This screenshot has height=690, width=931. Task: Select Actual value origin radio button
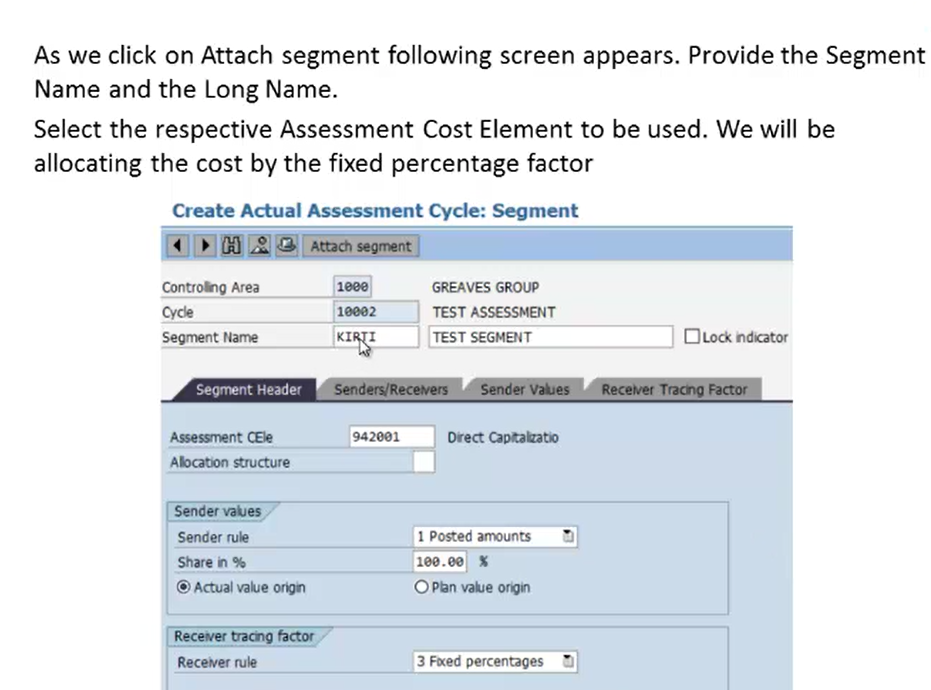183,587
